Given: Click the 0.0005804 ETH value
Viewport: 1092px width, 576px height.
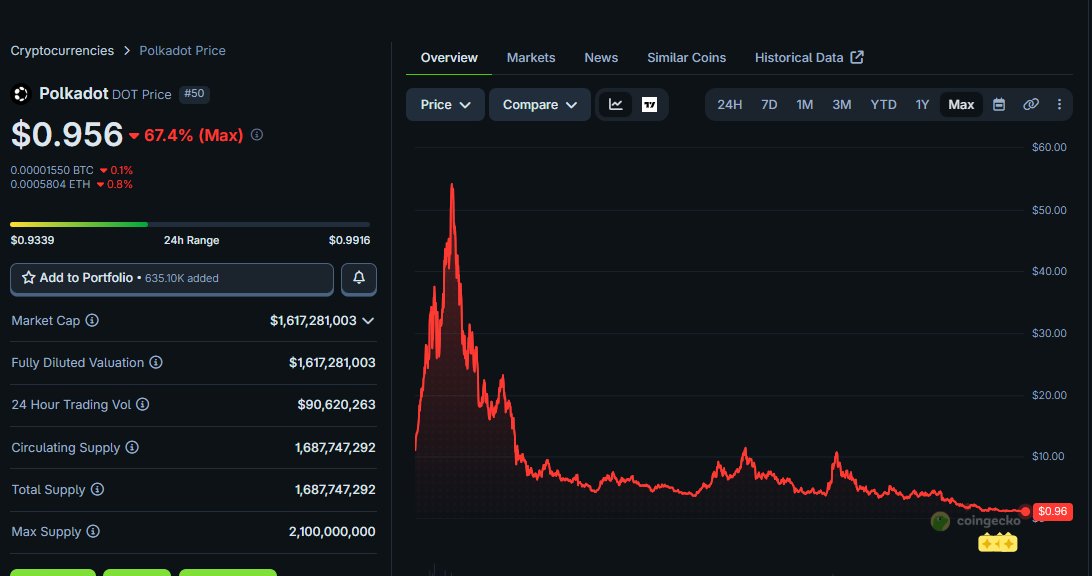Looking at the screenshot, I should click(50, 185).
